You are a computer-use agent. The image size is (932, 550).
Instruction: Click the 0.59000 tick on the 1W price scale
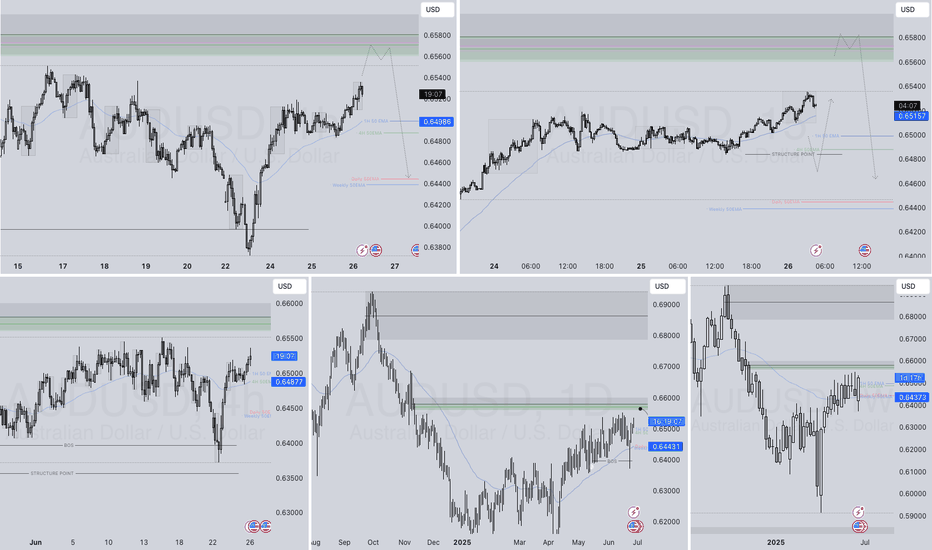pos(912,516)
